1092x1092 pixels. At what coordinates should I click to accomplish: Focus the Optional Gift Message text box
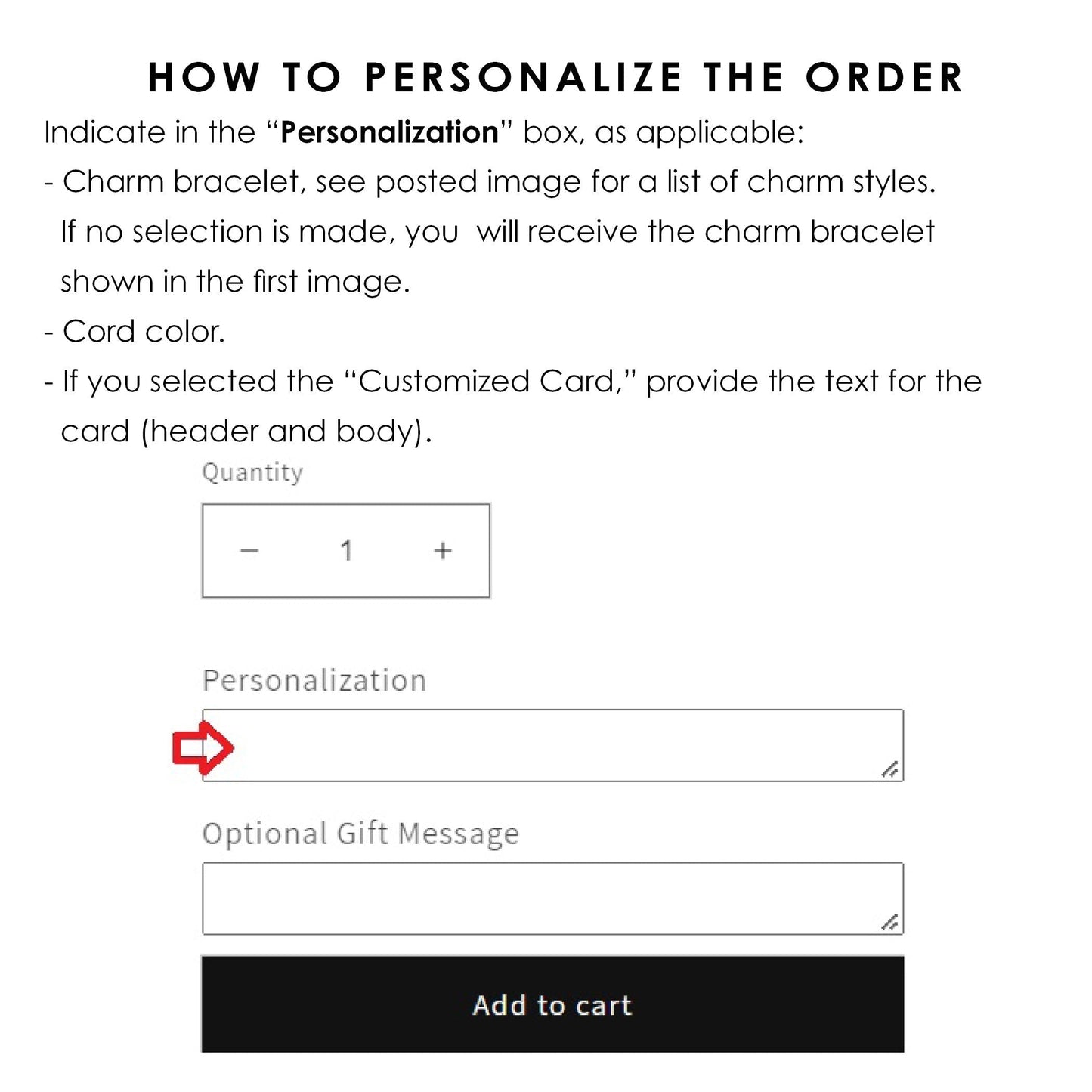coord(552,898)
